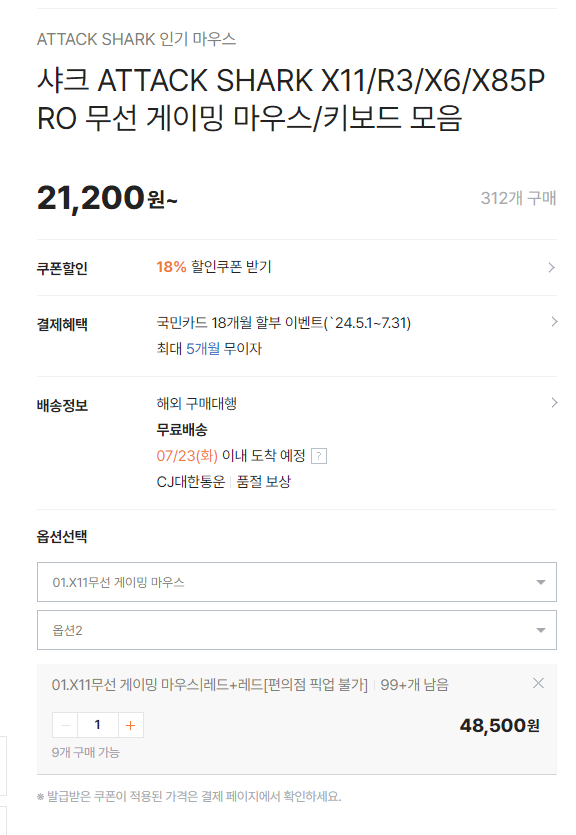Decrease quantity with the minus button

65,725
